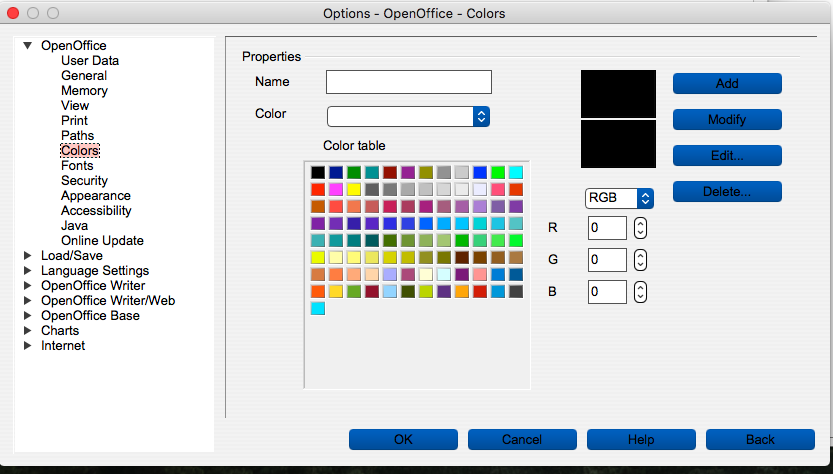
Task: Confirm the dialog with OK
Action: point(403,439)
